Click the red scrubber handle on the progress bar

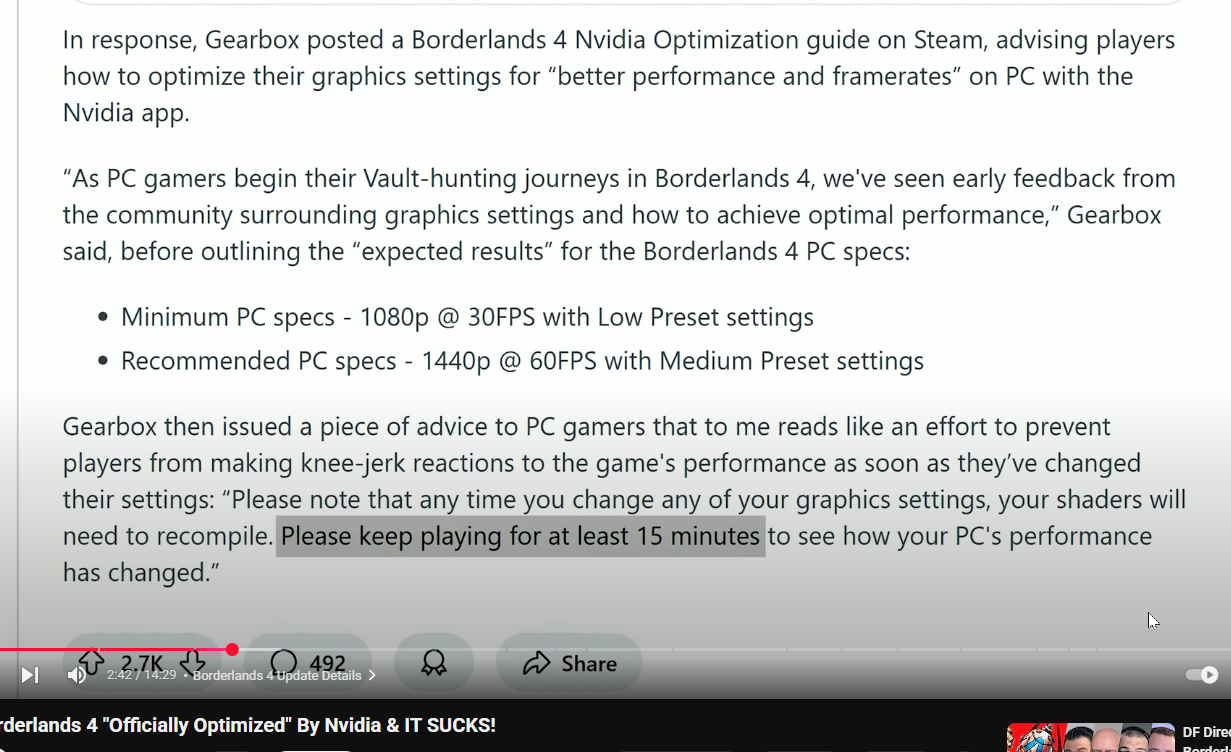coord(232,650)
